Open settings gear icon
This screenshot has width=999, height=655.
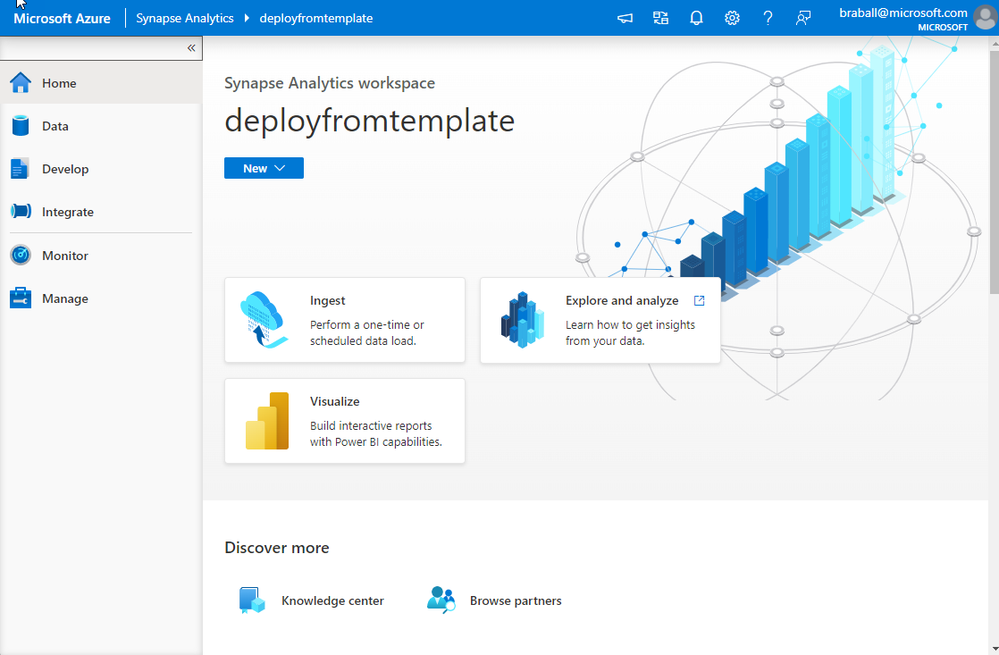click(732, 18)
